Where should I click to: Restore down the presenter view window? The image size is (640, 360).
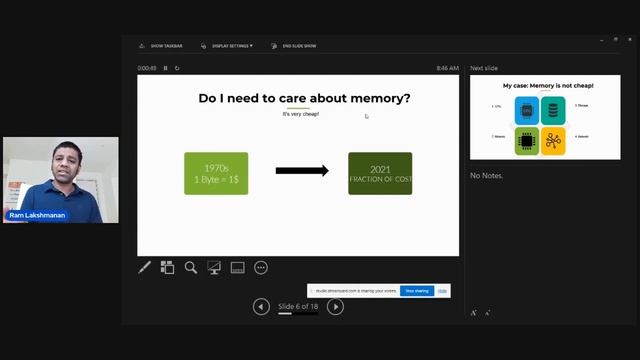click(x=616, y=40)
